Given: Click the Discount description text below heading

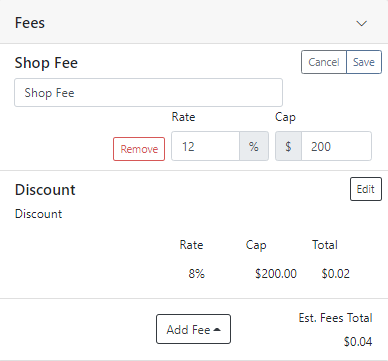Looking at the screenshot, I should coord(38,214).
